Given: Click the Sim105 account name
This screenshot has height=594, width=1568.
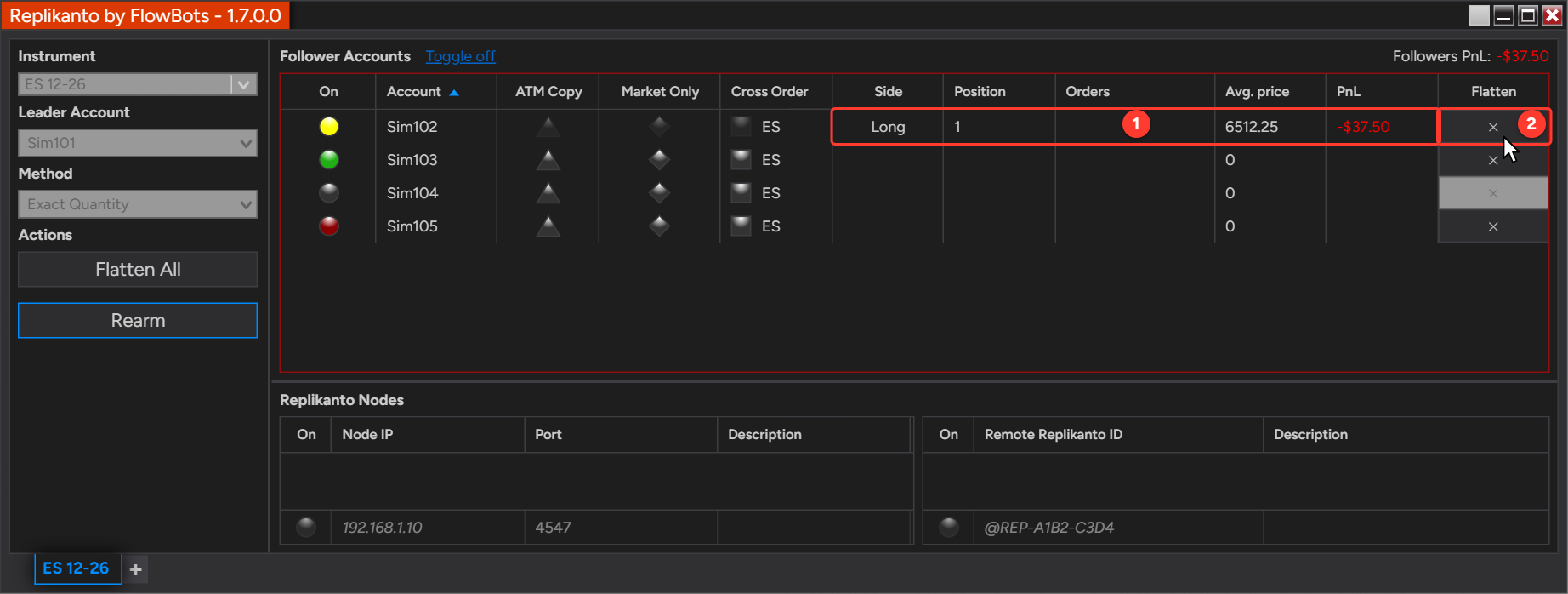Looking at the screenshot, I should pyautogui.click(x=412, y=226).
